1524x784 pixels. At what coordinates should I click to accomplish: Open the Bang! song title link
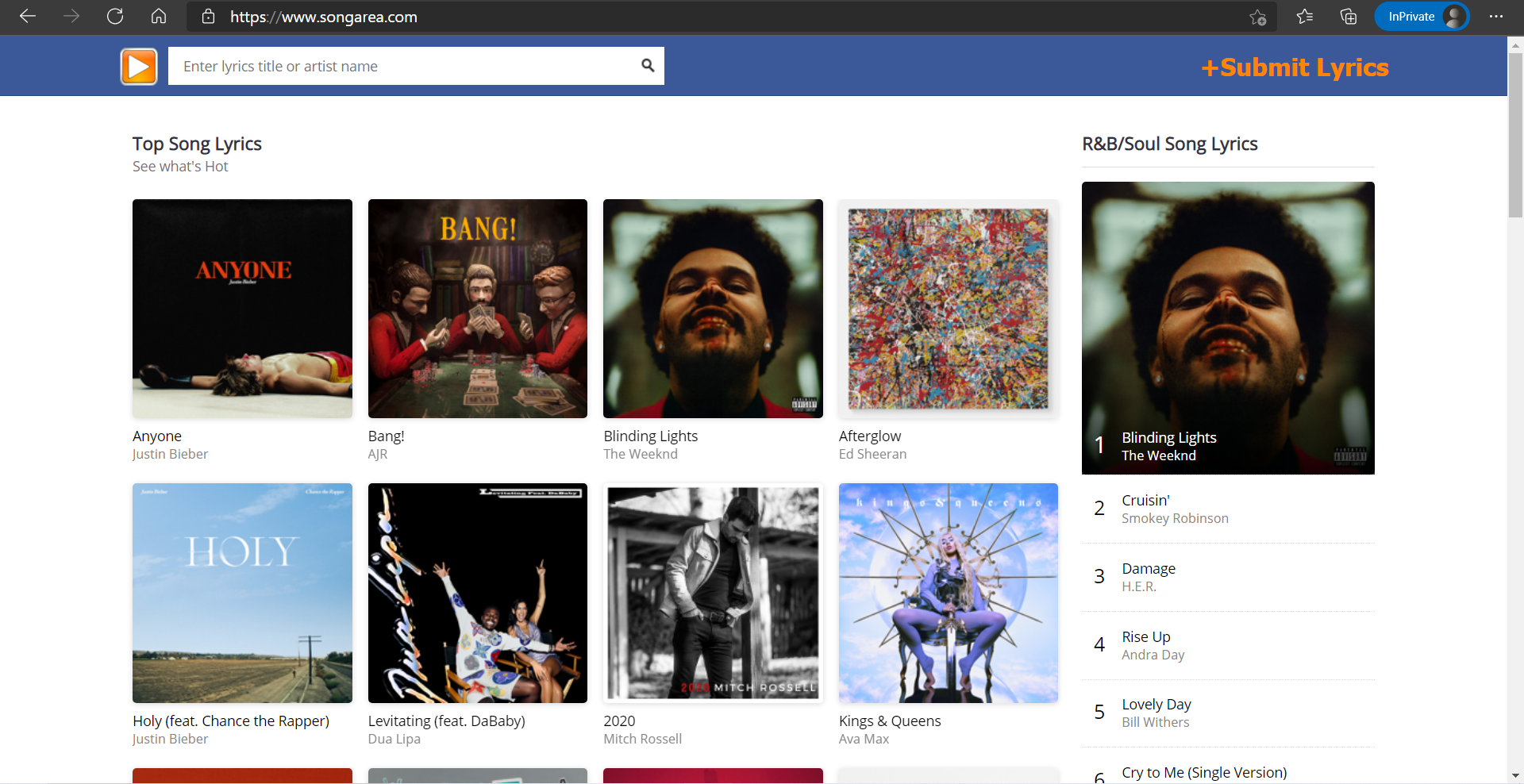(387, 436)
